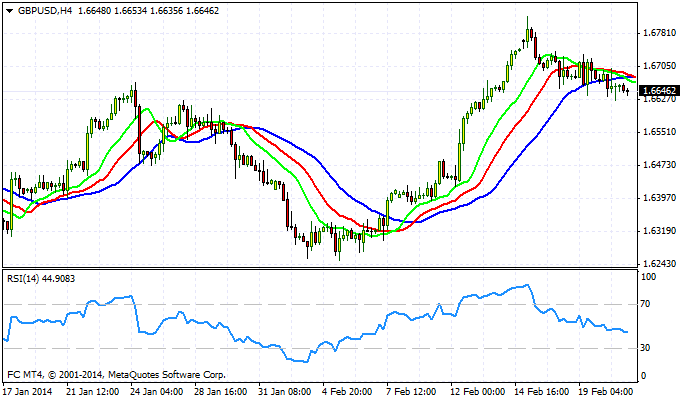Click the 1.65510 price axis label
The height and width of the screenshot is (400, 680).
click(660, 132)
